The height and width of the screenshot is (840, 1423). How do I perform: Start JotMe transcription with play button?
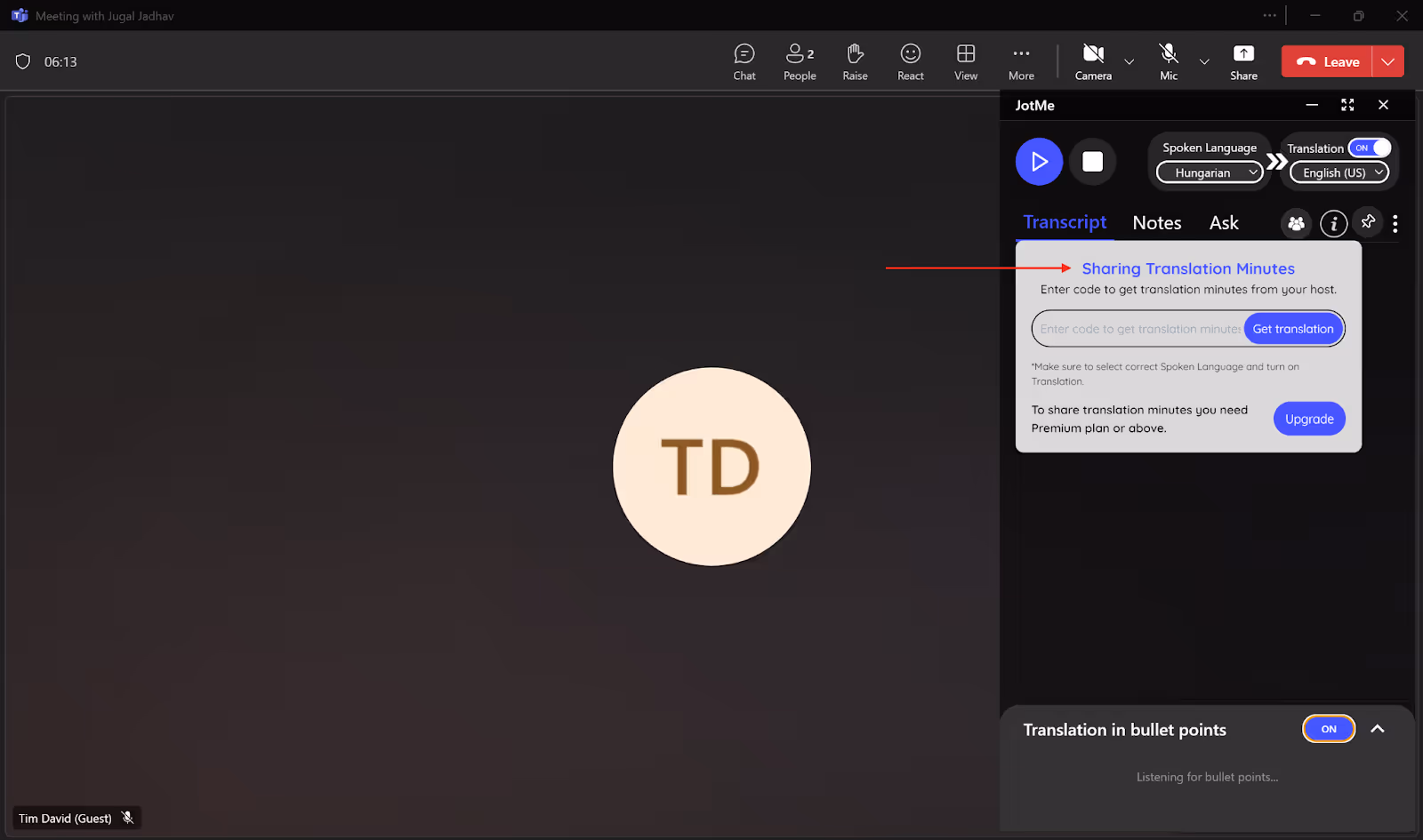[x=1039, y=162]
